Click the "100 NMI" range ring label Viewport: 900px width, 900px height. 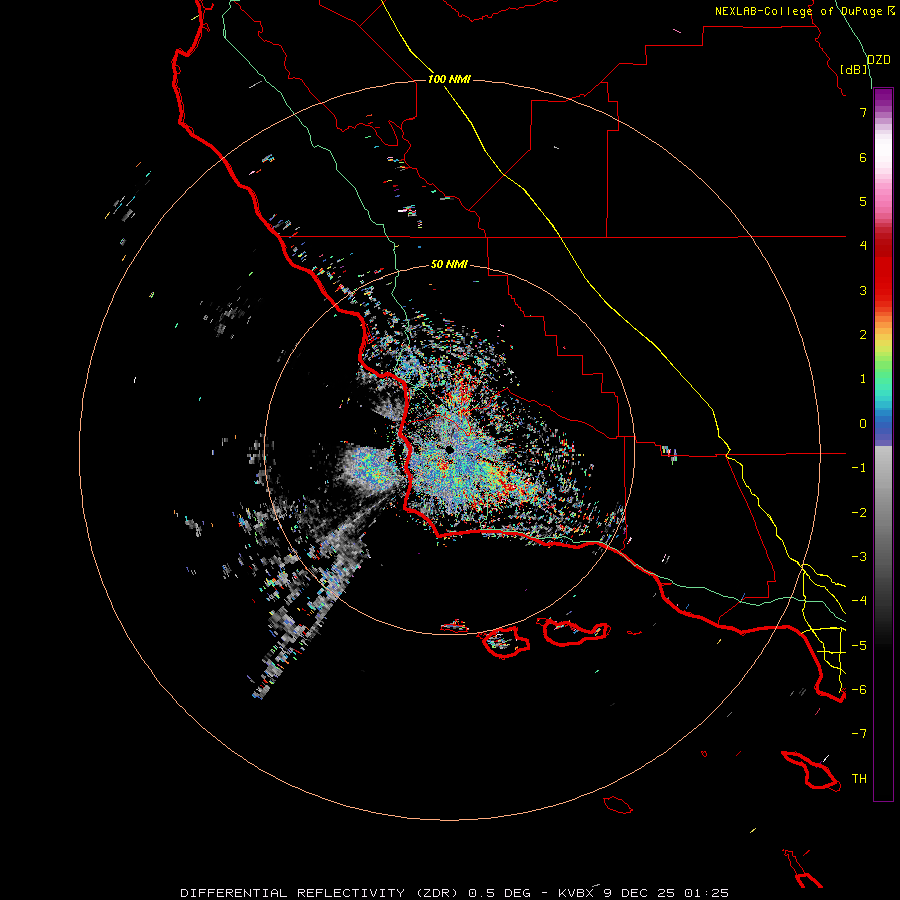pos(449,79)
